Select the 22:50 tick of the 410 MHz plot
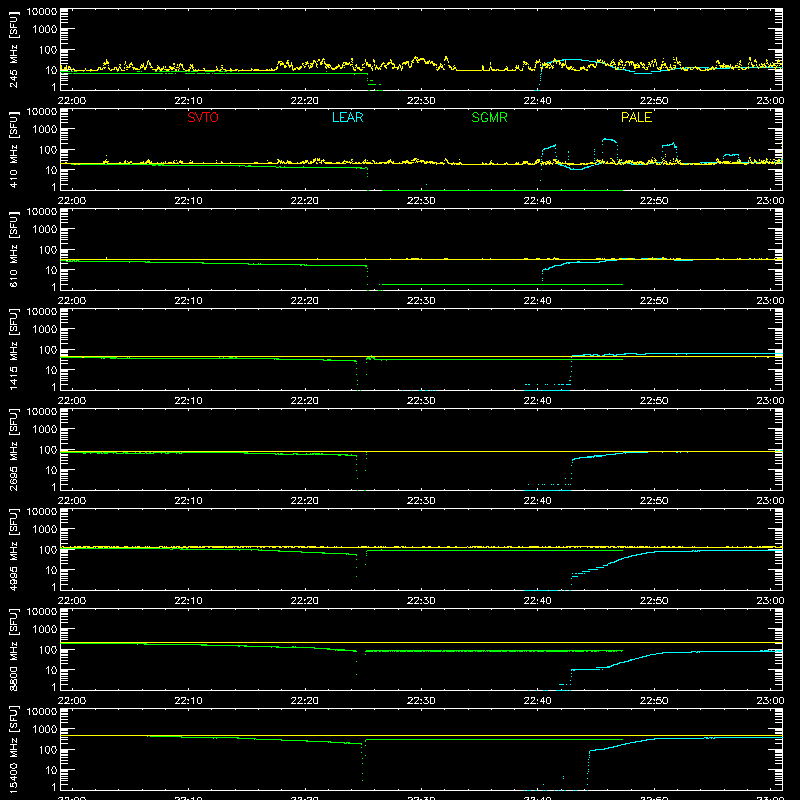Image resolution: width=800 pixels, height=800 pixels. tap(654, 201)
